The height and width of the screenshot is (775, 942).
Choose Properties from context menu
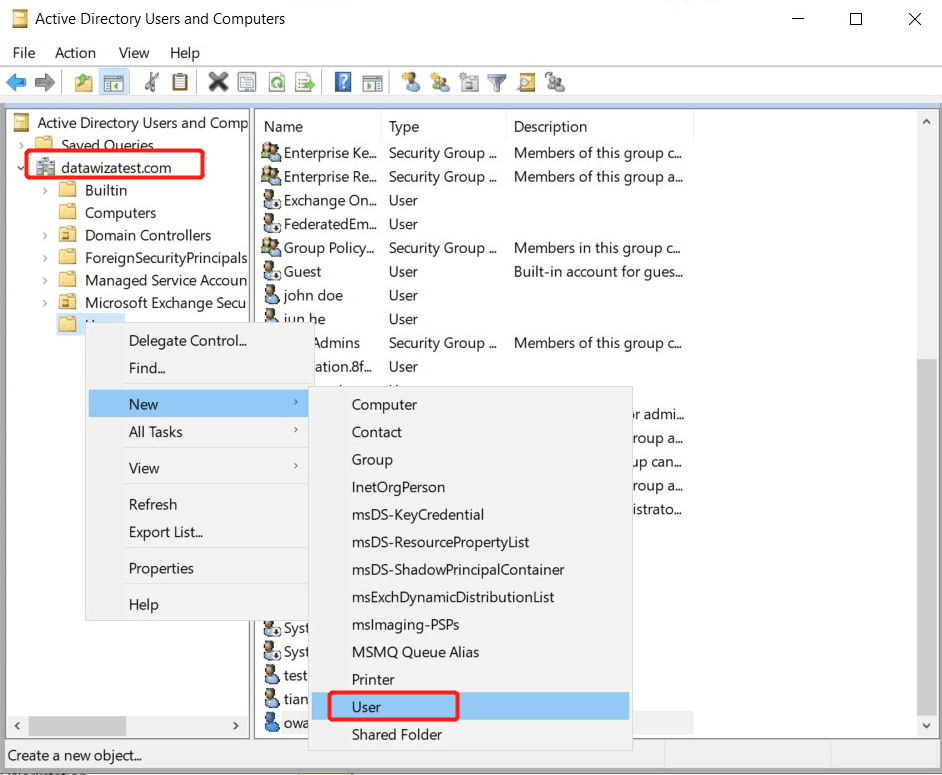pos(198,568)
